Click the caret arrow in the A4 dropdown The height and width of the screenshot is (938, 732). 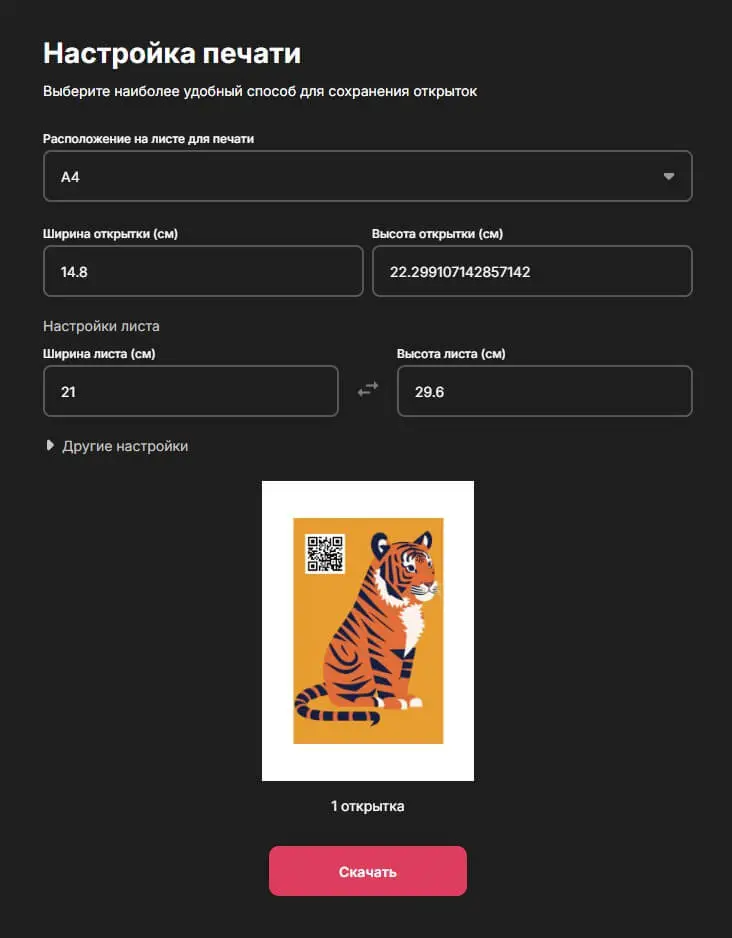[669, 176]
